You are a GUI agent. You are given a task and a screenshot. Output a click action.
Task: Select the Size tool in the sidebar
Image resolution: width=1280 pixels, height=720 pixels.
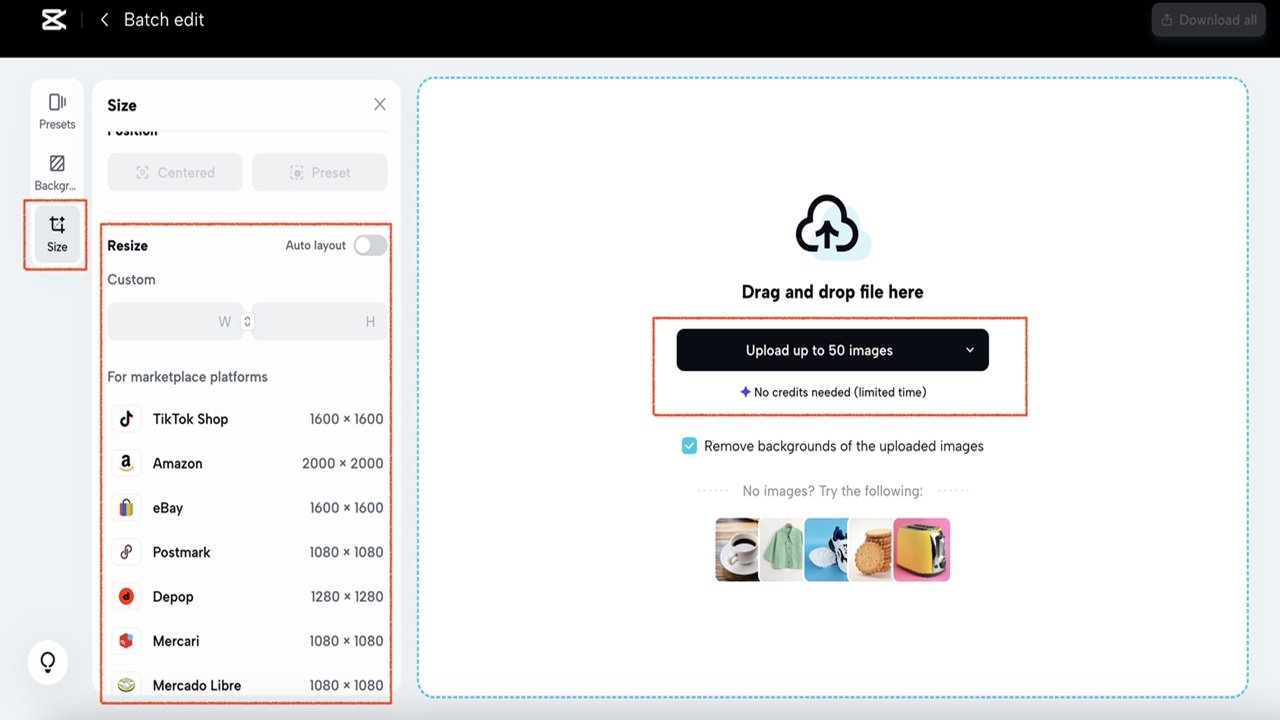click(56, 234)
